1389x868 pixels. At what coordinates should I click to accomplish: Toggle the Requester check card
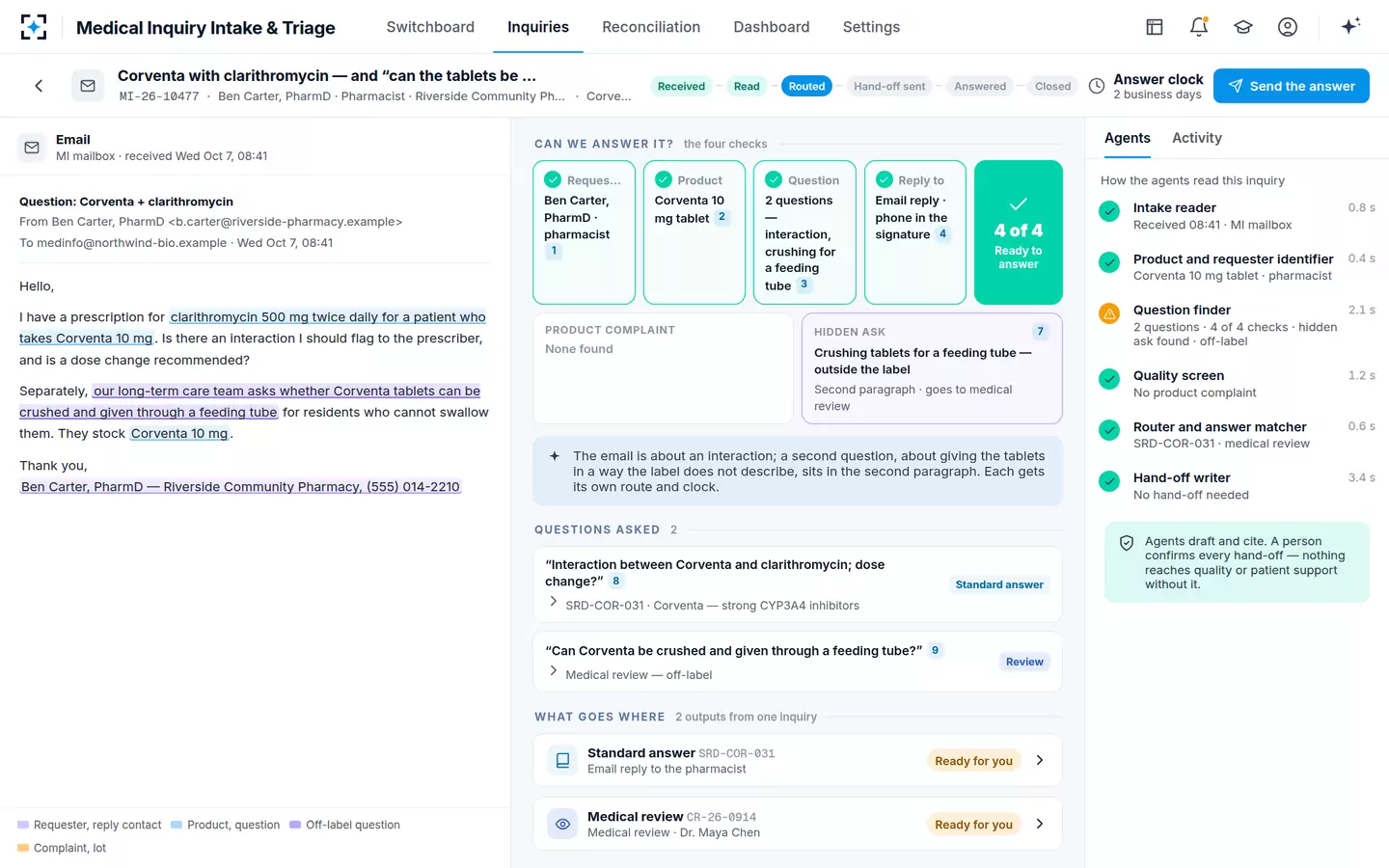pos(584,232)
